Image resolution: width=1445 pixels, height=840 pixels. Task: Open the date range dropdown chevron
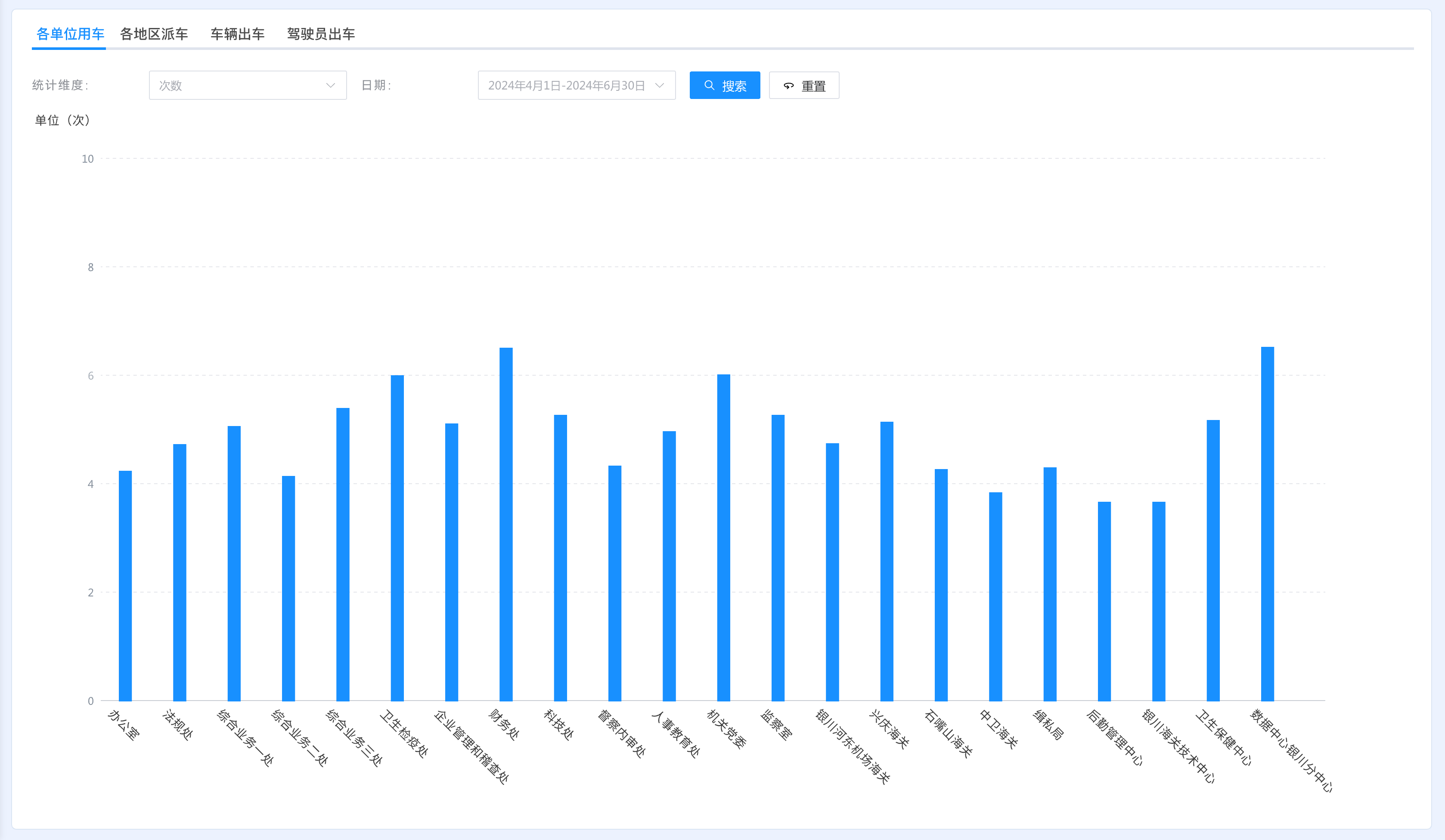660,85
